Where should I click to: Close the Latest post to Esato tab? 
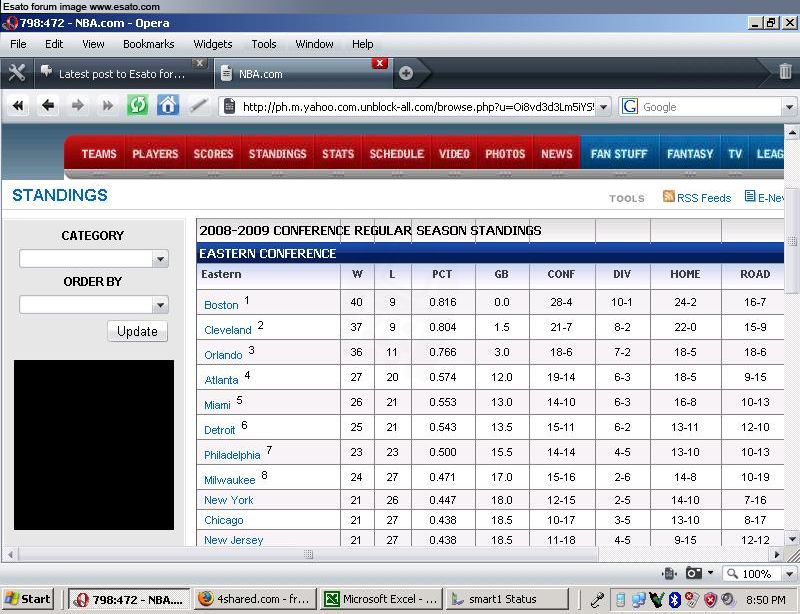click(x=200, y=63)
